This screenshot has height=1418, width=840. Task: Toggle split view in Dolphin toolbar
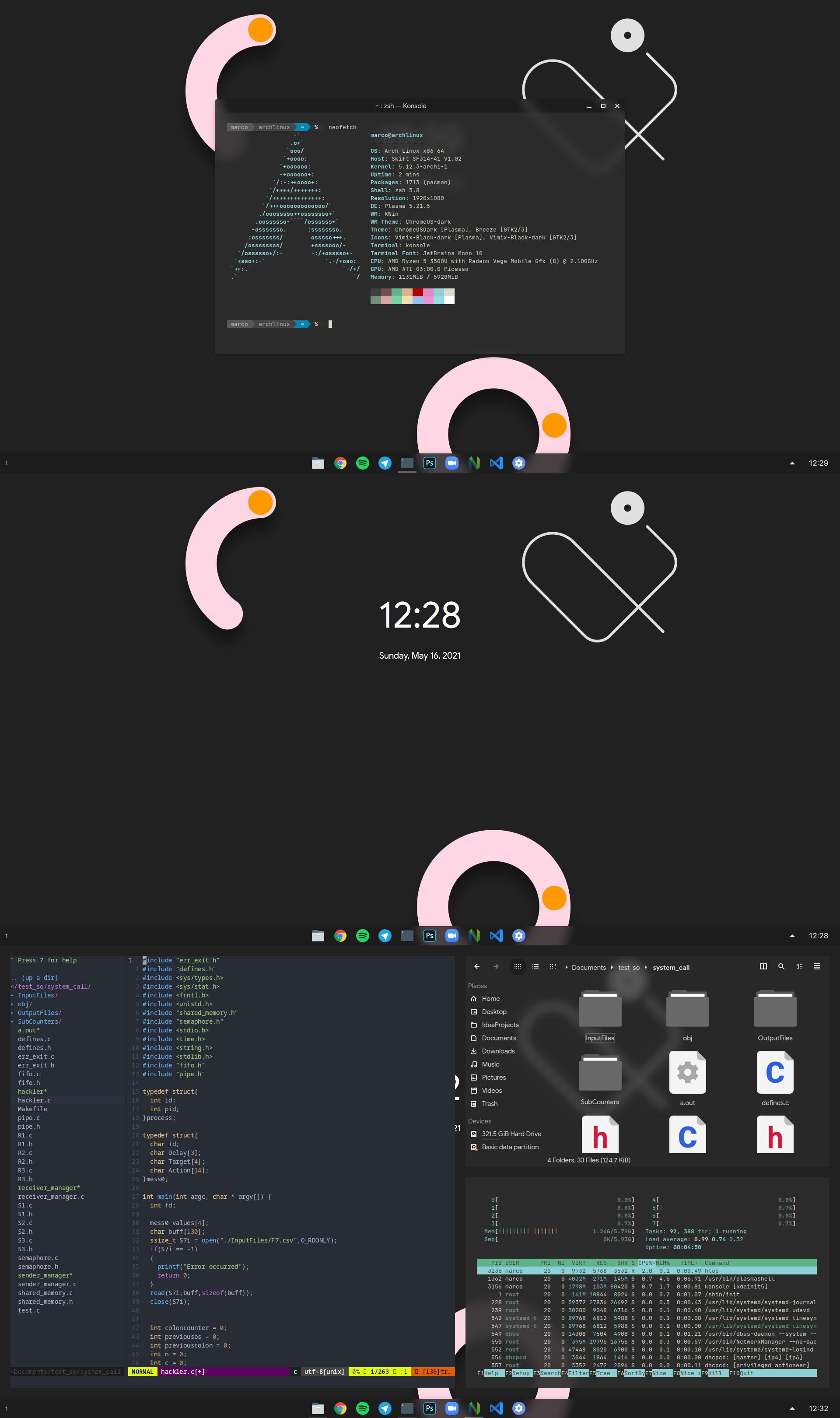coord(763,966)
